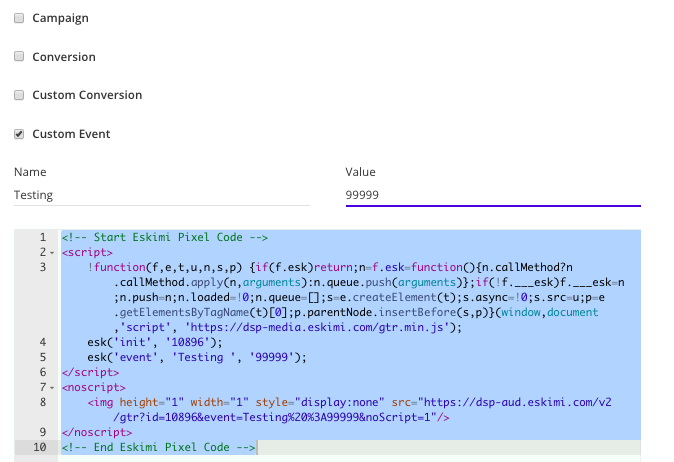Click line number 9 in the gutter
Viewport: 674px width, 462px height.
coord(43,432)
